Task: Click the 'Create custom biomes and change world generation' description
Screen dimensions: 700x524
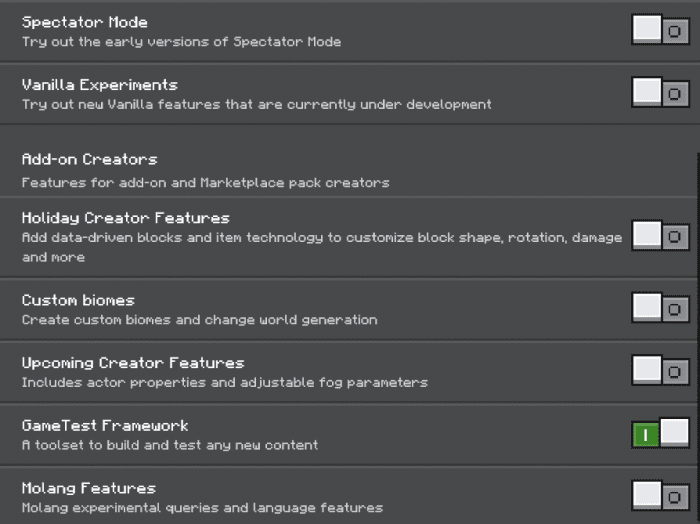Action: (x=200, y=320)
